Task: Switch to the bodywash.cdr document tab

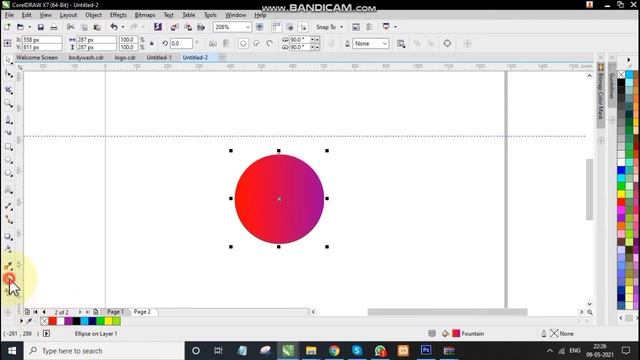Action: pos(86,58)
